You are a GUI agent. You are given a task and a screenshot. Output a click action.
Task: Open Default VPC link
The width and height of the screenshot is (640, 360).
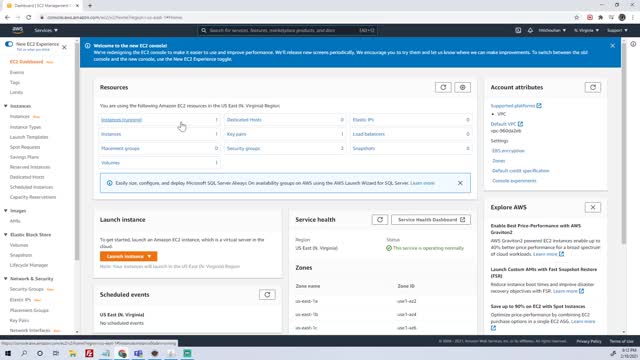pyautogui.click(x=507, y=124)
